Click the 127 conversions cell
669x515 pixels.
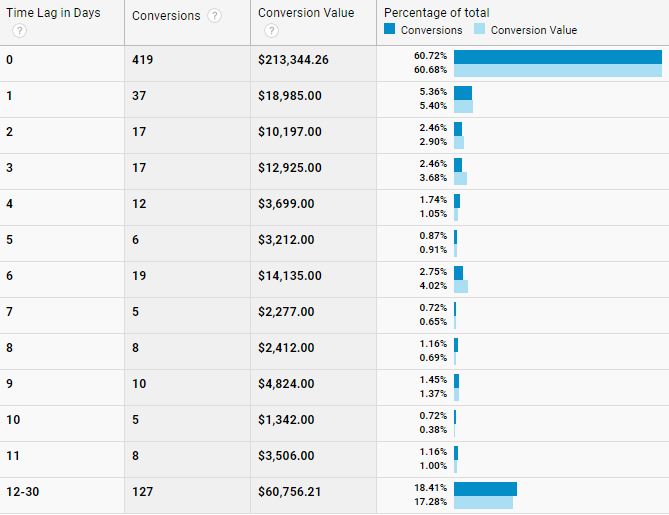pos(142,496)
